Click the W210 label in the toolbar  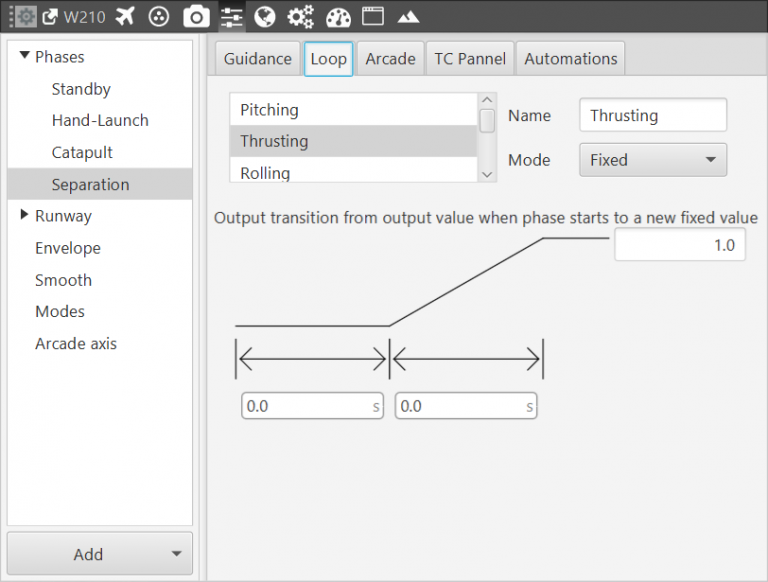[84, 17]
